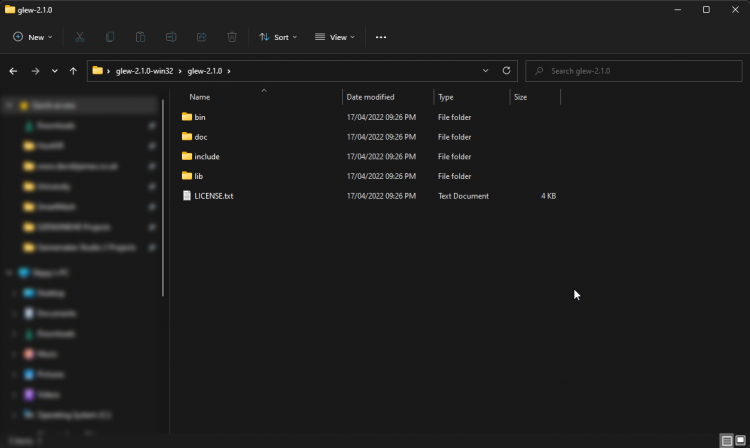Click the address bar folder icon

[x=98, y=71]
